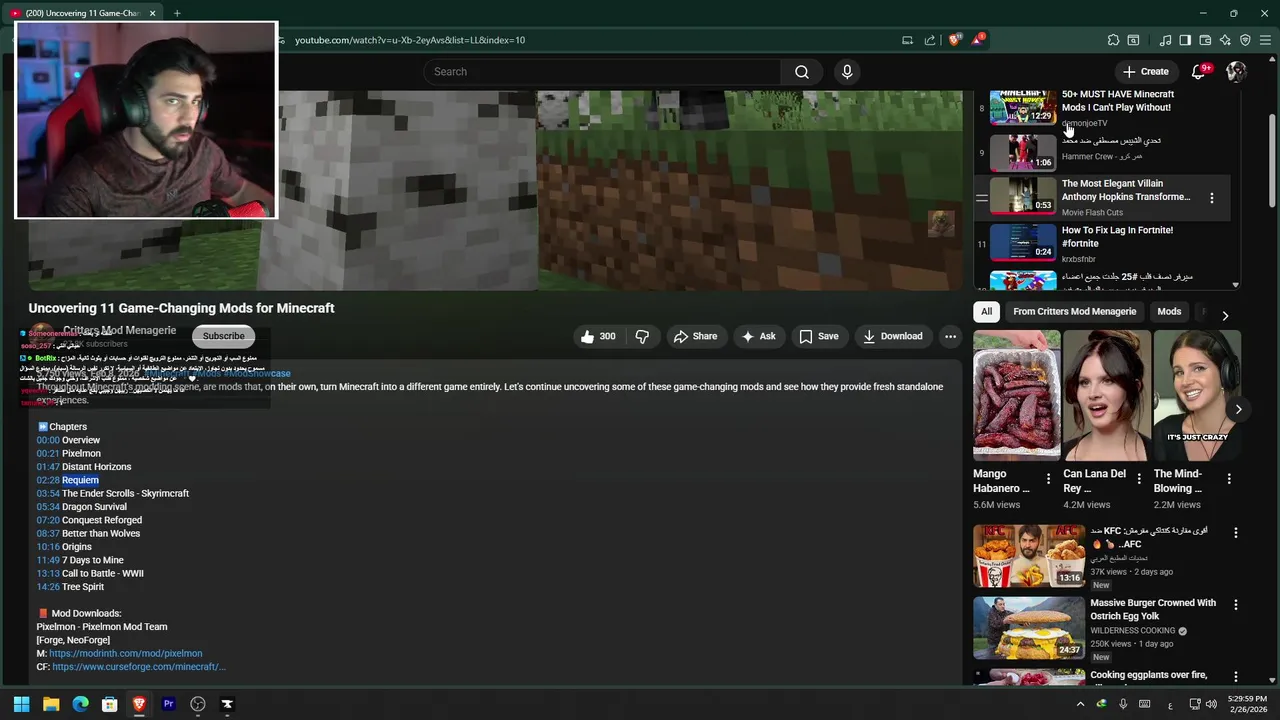Image resolution: width=1280 pixels, height=720 pixels.
Task: Open Microsoft Edge from taskbar
Action: pyautogui.click(x=80, y=704)
